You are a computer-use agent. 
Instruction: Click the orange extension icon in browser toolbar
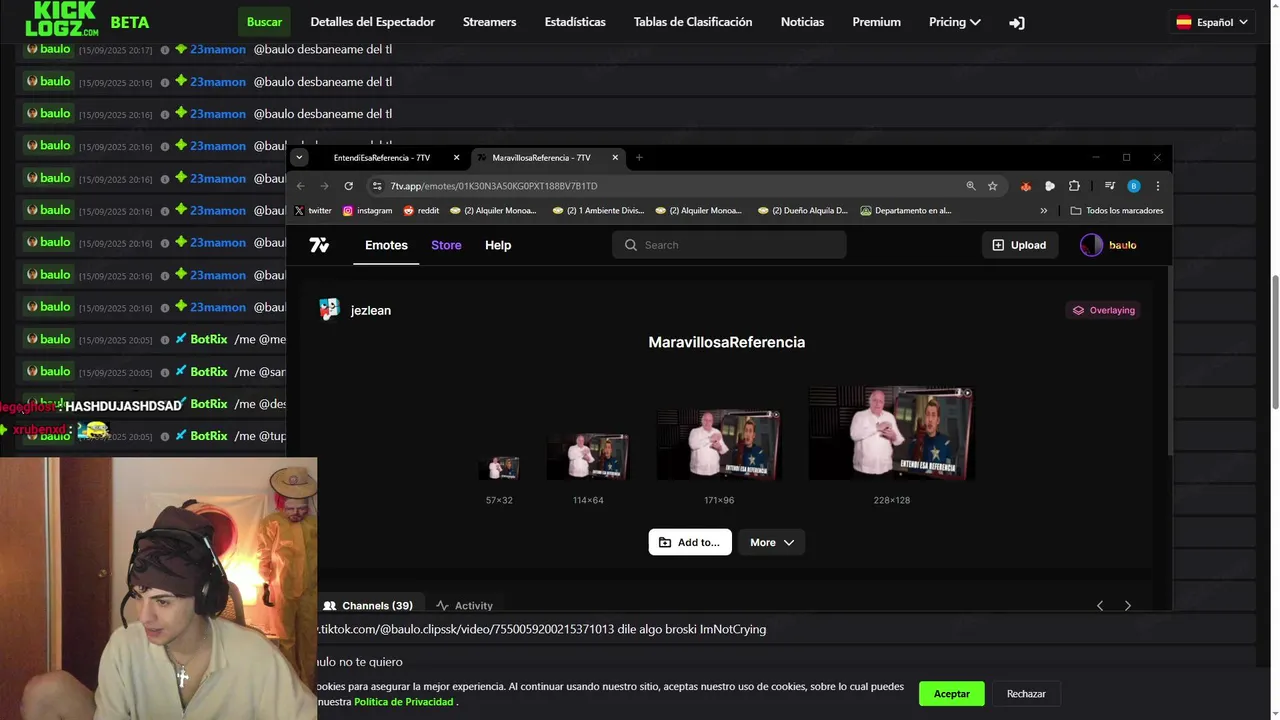click(1026, 186)
